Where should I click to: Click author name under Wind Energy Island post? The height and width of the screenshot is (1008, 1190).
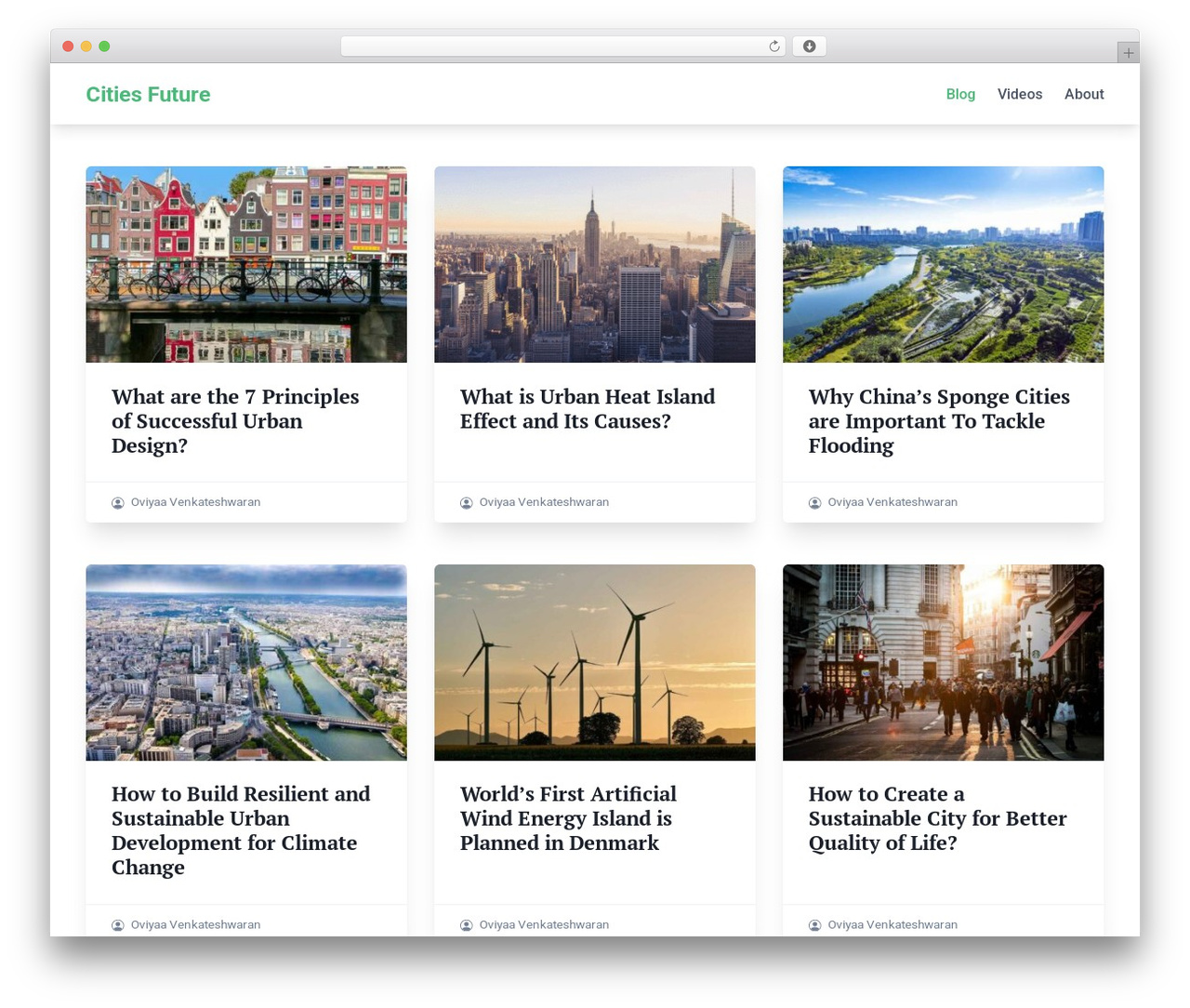coord(544,925)
